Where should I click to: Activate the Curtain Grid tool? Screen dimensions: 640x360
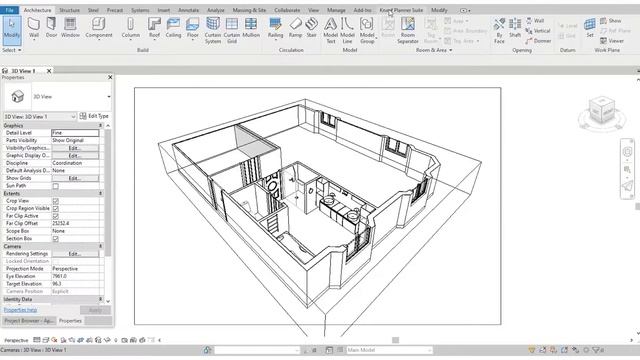pyautogui.click(x=232, y=30)
